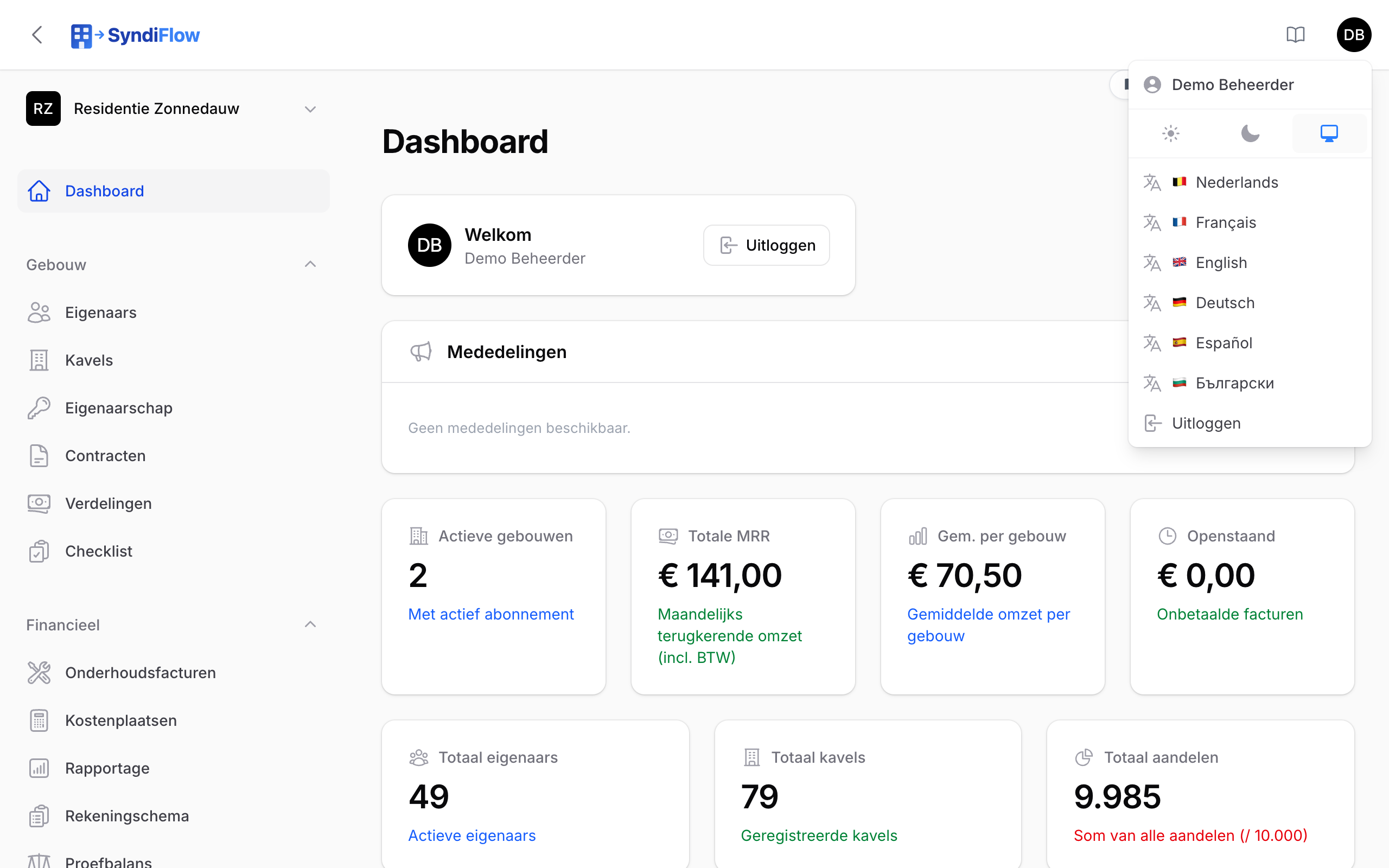
Task: Collapse the Financieel sidebar section
Action: [173, 624]
